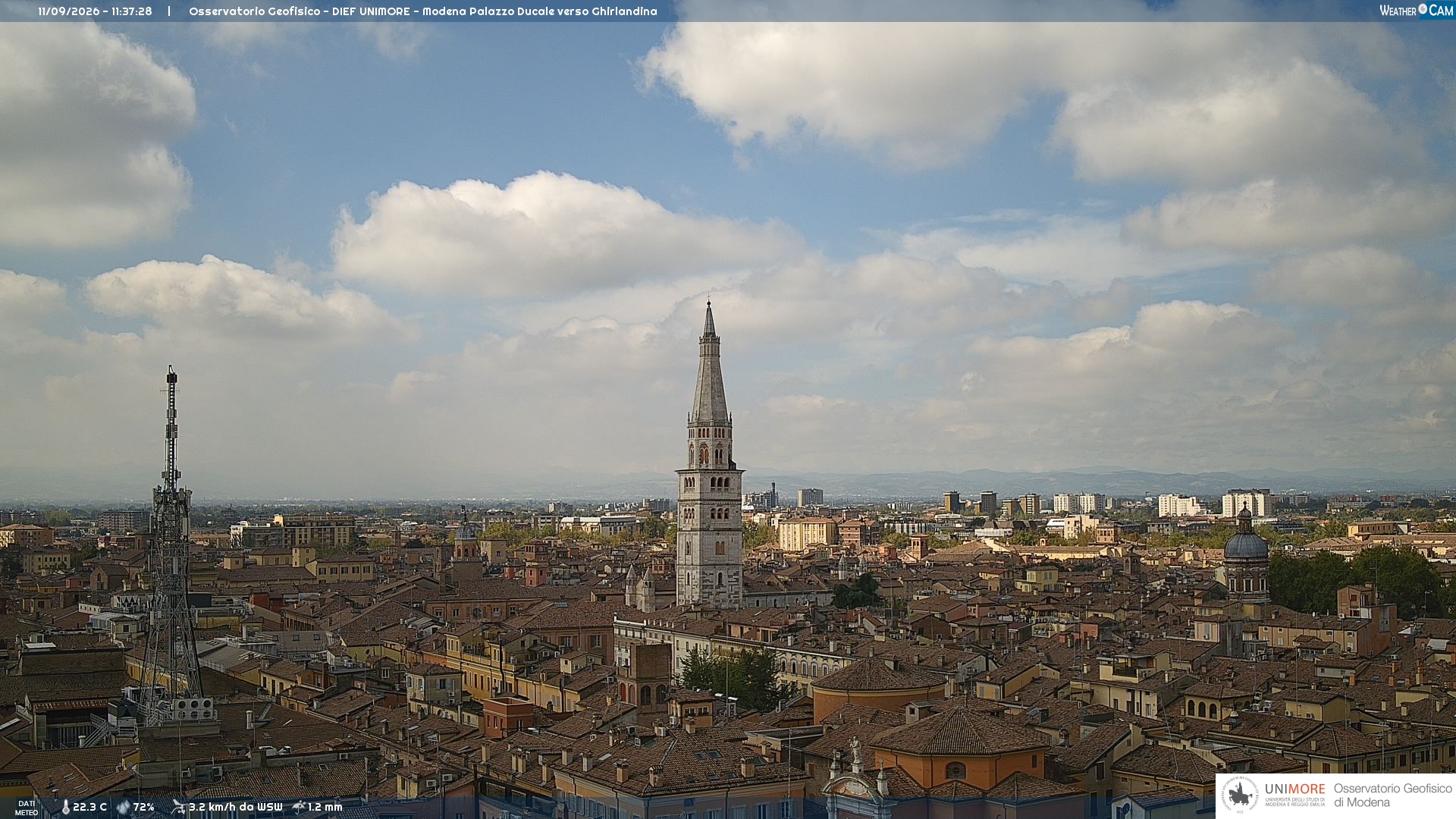The width and height of the screenshot is (1456, 819).
Task: Click Osservatorio Geofisico di Modena label
Action: pos(1392,795)
